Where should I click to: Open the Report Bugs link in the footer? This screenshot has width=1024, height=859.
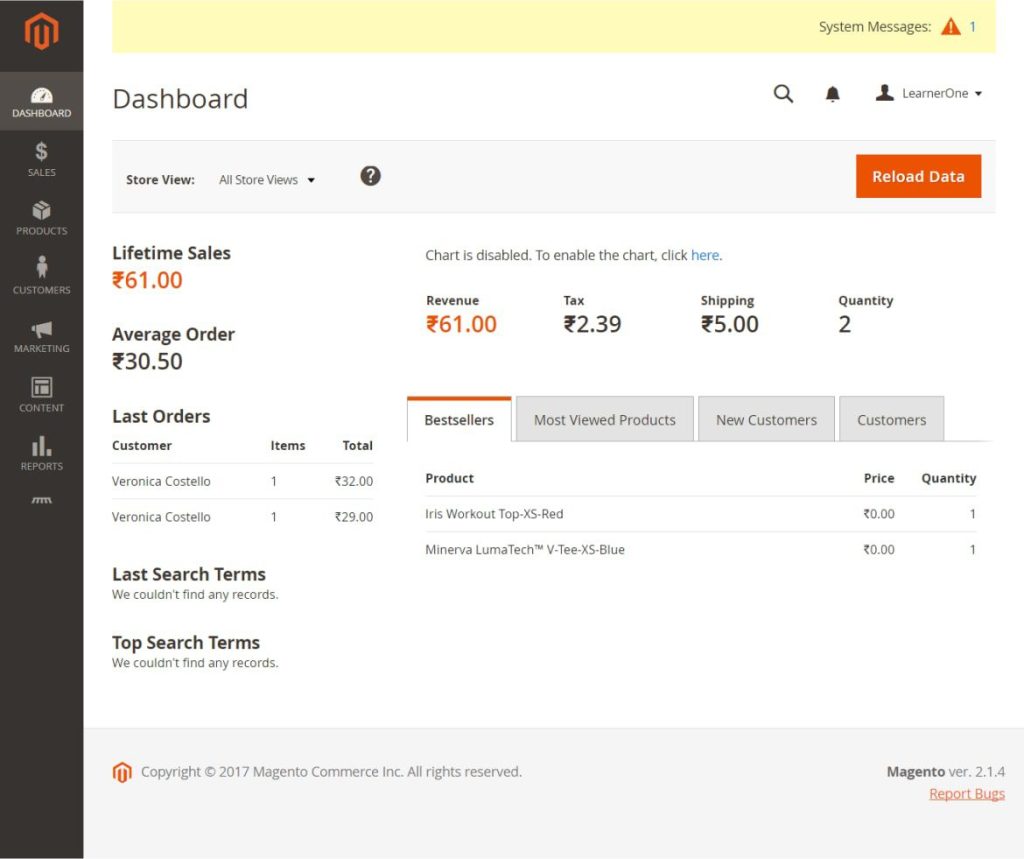point(966,793)
